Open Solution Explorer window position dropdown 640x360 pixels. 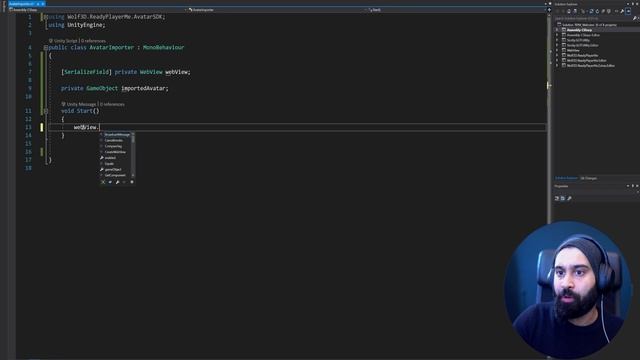coord(628,4)
